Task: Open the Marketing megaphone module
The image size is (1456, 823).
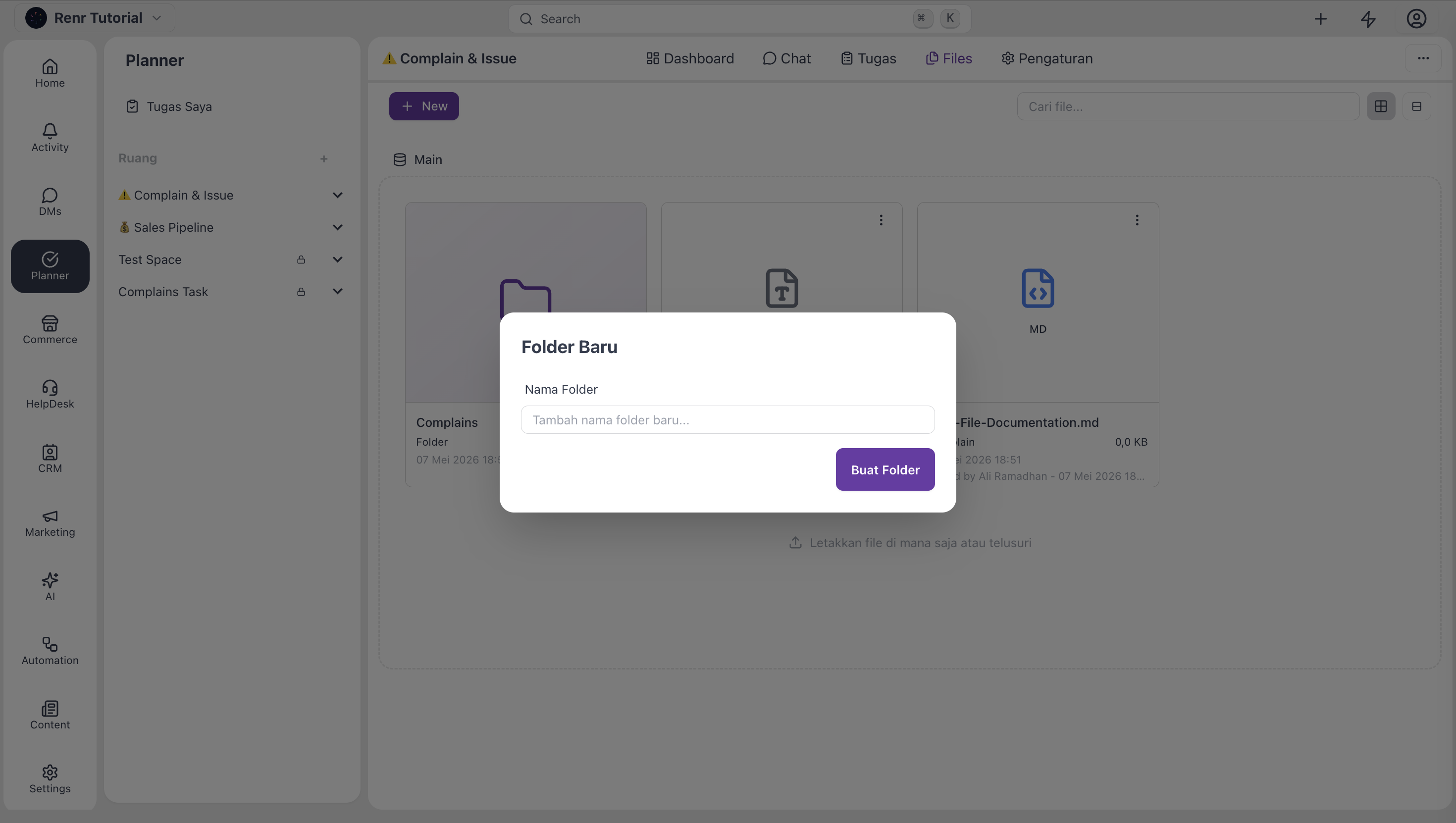Action: [50, 523]
